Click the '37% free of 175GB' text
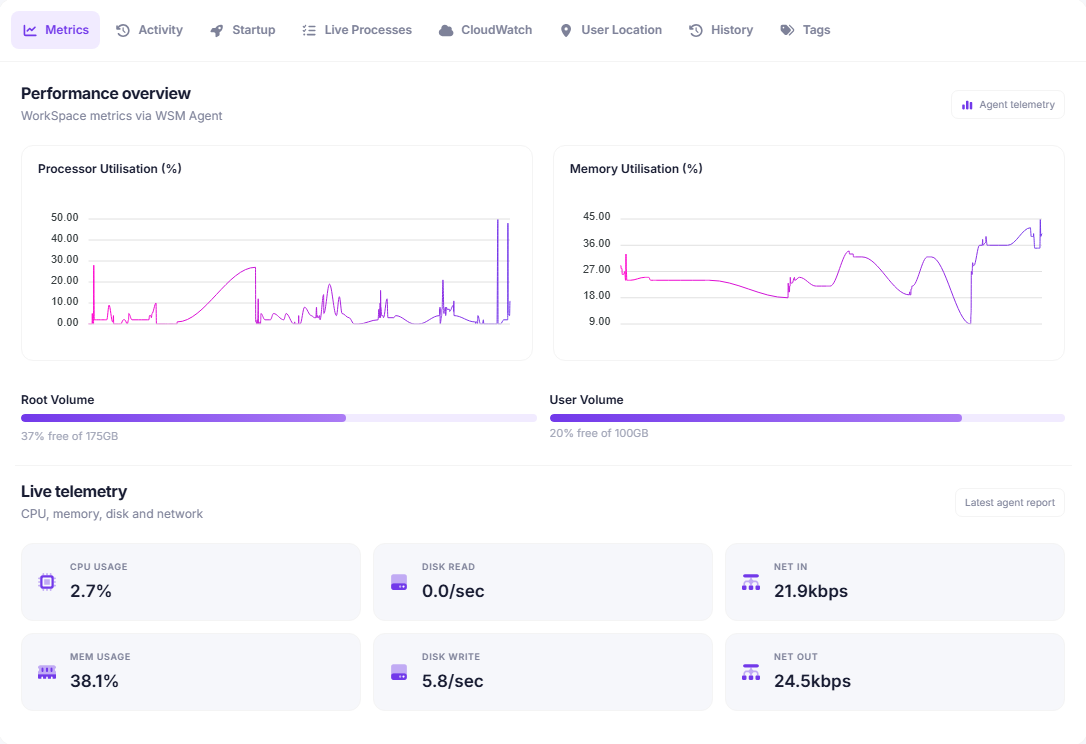 click(69, 436)
